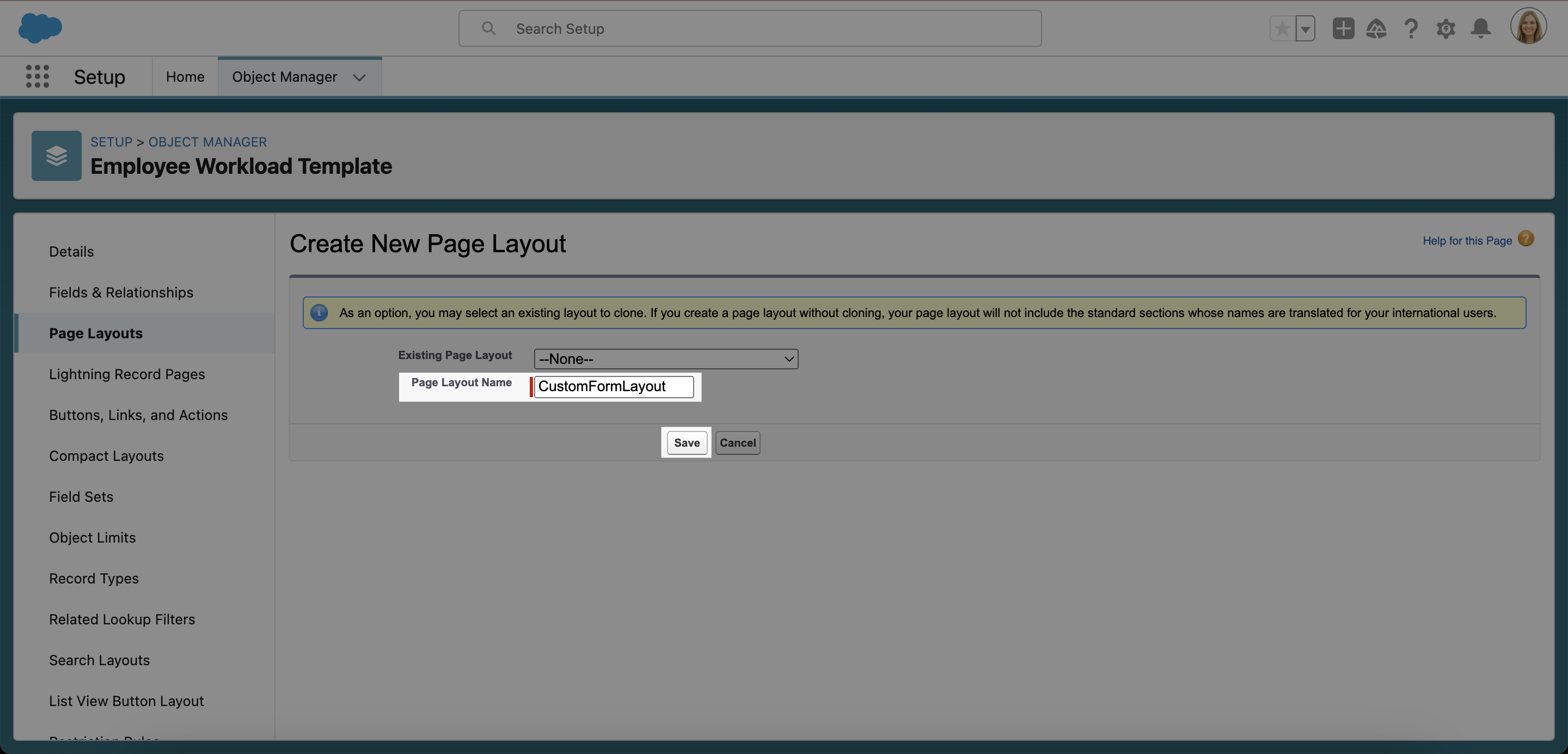Viewport: 1568px width, 754px height.
Task: Open the notifications bell
Action: pos(1480,29)
